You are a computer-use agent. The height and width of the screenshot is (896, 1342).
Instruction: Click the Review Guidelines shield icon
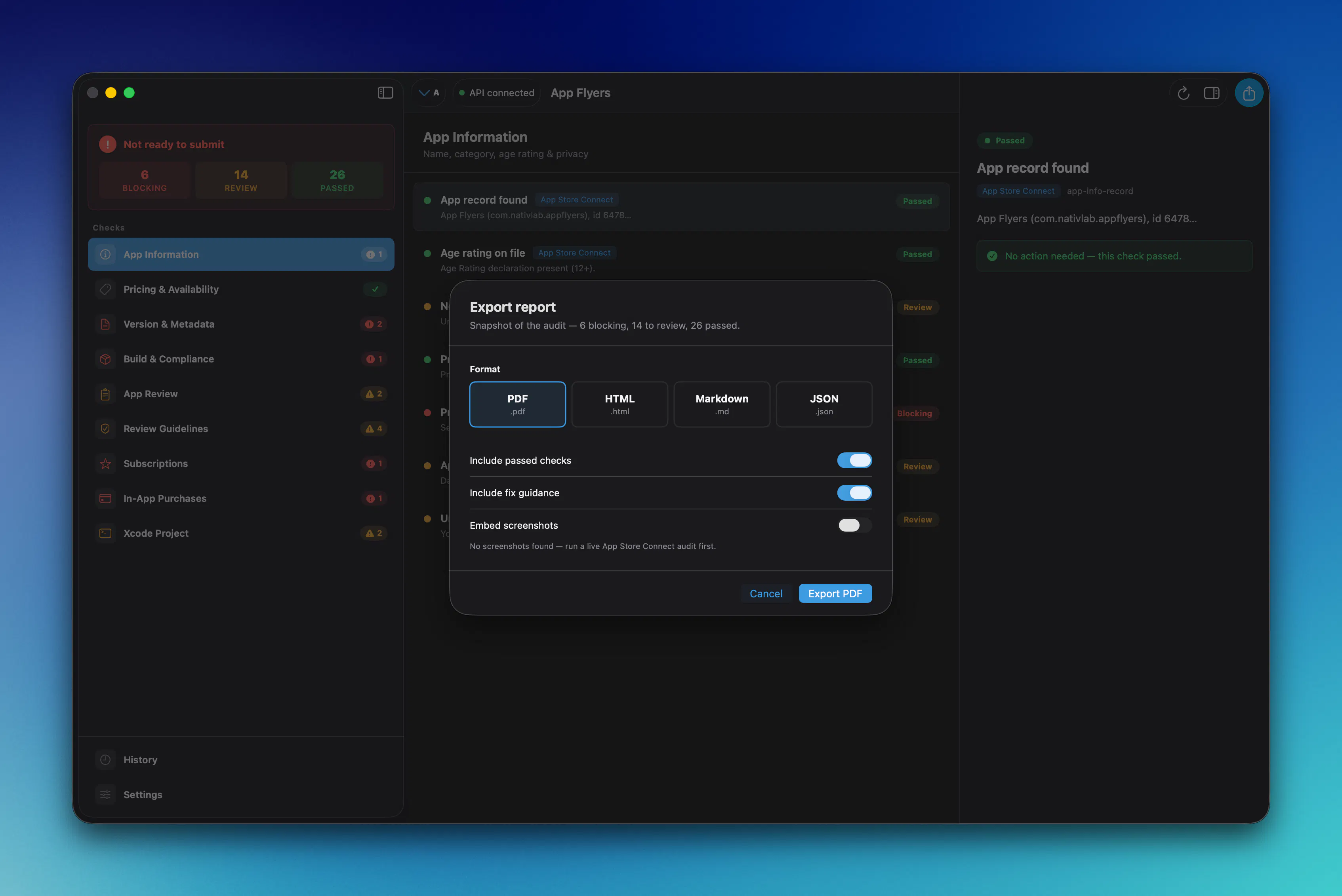(x=105, y=429)
